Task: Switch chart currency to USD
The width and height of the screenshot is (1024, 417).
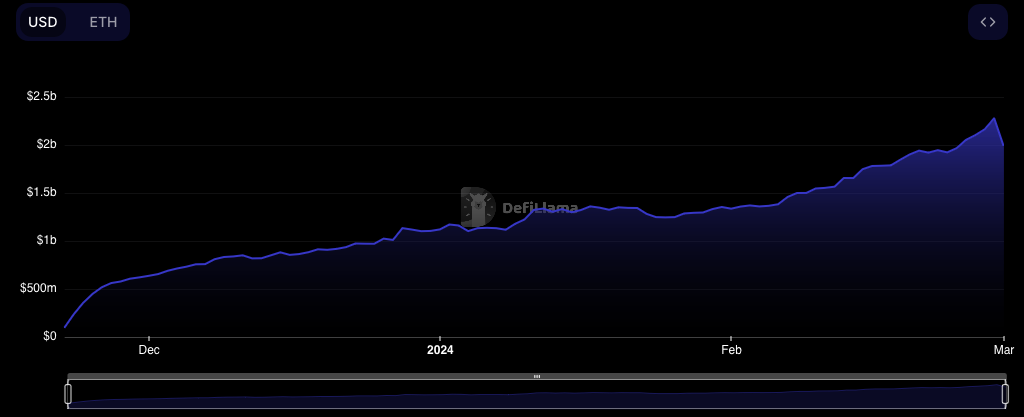Action: point(43,22)
